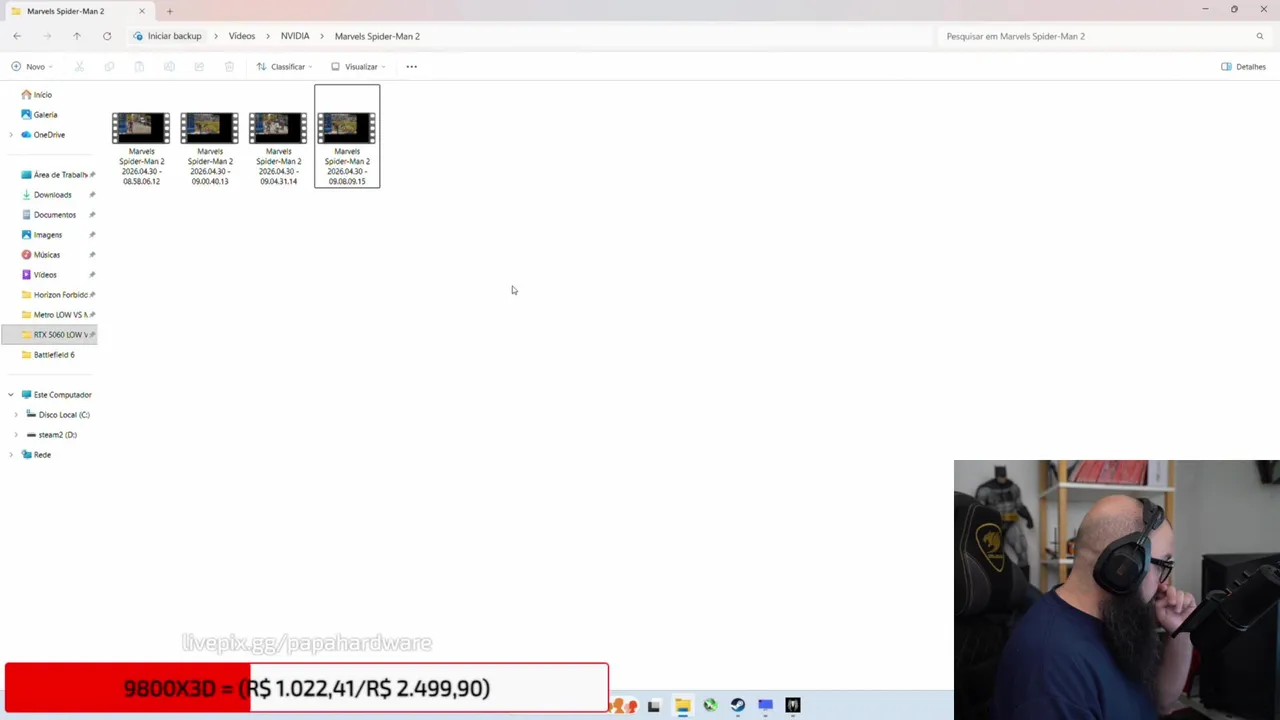Open the three-dots more options menu
The width and height of the screenshot is (1280, 720).
[x=411, y=67]
